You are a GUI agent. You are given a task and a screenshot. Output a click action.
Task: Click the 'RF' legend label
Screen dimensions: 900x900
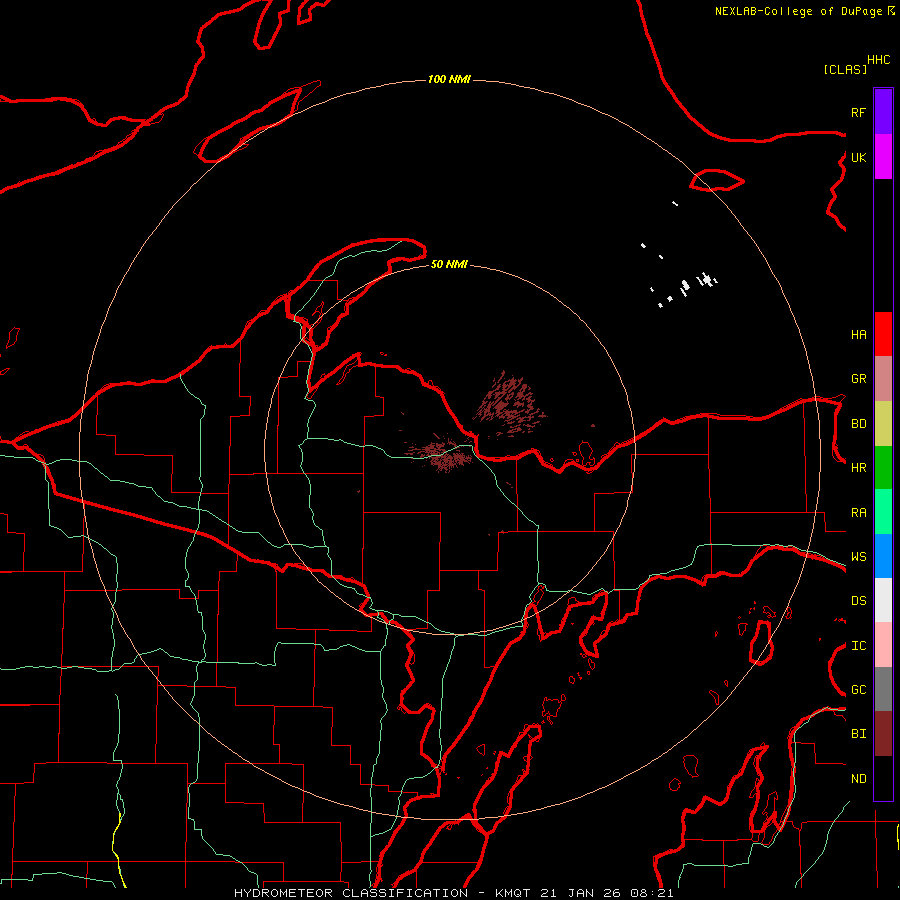[x=859, y=112]
